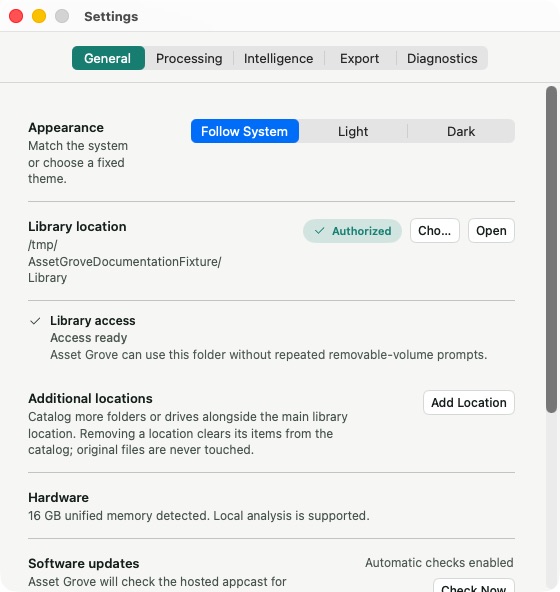Show the Diagnostics tab
Image resolution: width=560 pixels, height=592 pixels.
[442, 58]
